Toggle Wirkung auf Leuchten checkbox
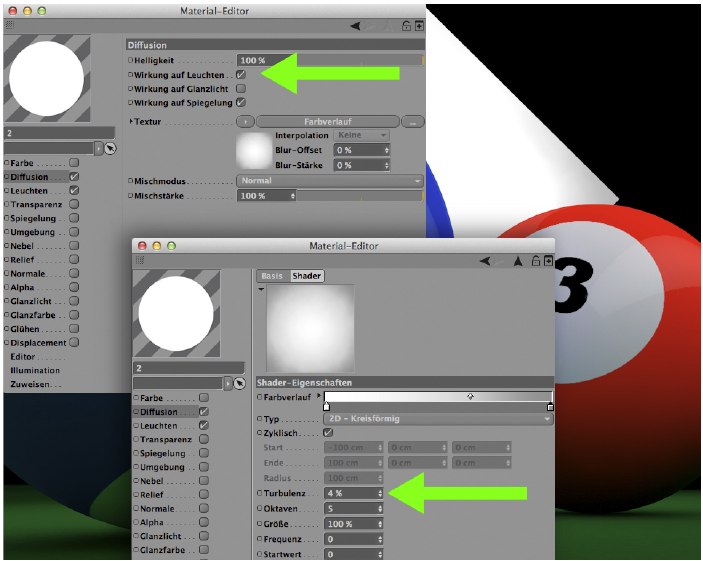 [241, 74]
